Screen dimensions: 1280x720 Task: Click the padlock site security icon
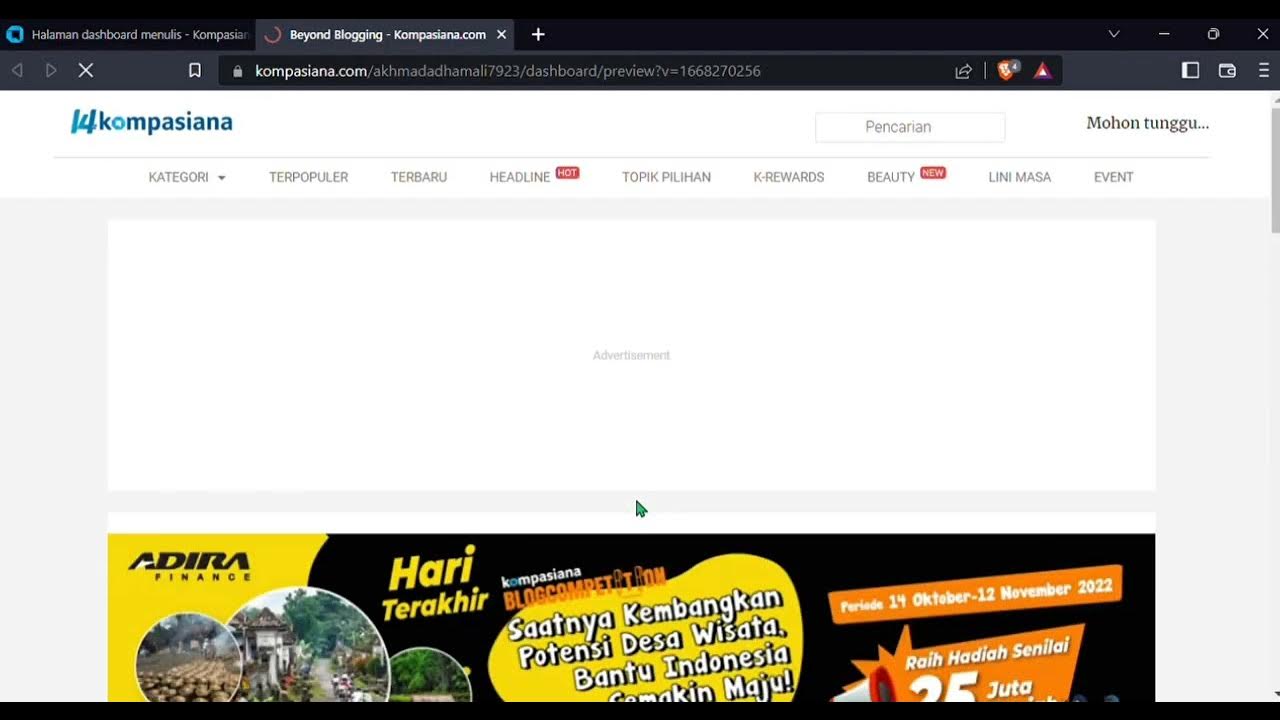(x=237, y=71)
